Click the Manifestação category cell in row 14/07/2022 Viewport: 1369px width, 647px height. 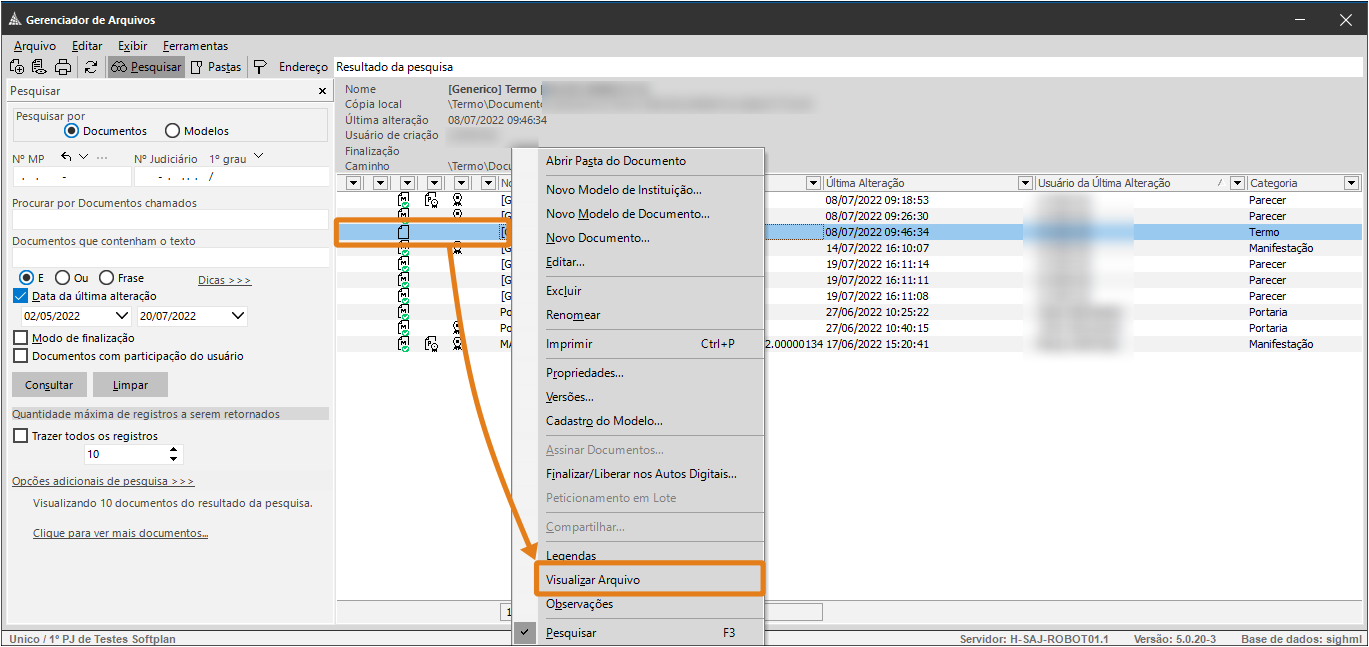tap(1281, 248)
